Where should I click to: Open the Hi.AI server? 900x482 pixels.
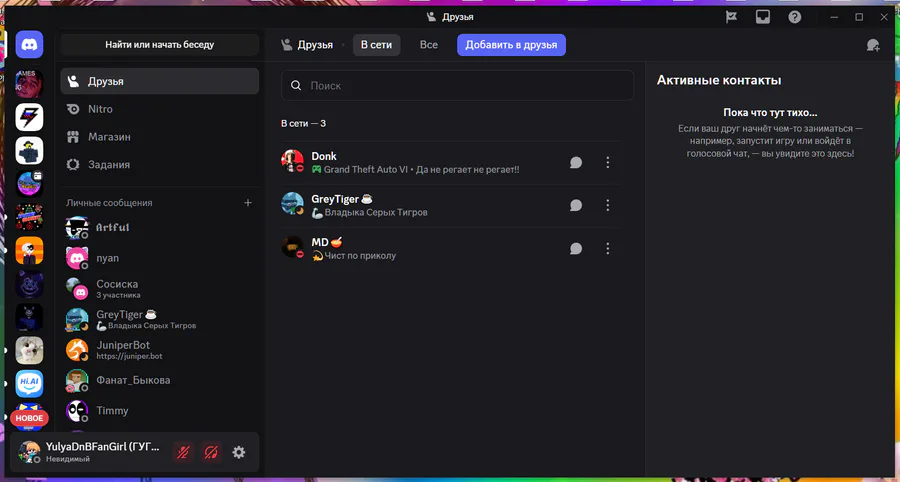[29, 384]
